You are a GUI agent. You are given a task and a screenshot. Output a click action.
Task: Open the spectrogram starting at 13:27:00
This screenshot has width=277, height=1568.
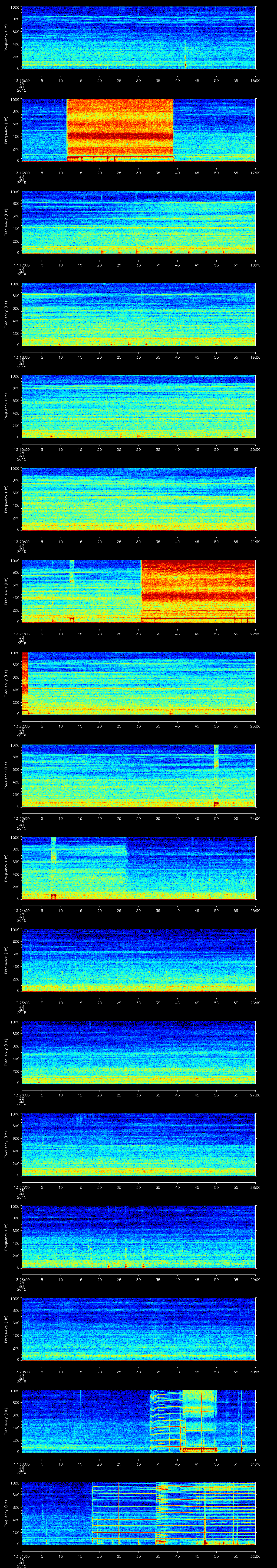tap(138, 1145)
